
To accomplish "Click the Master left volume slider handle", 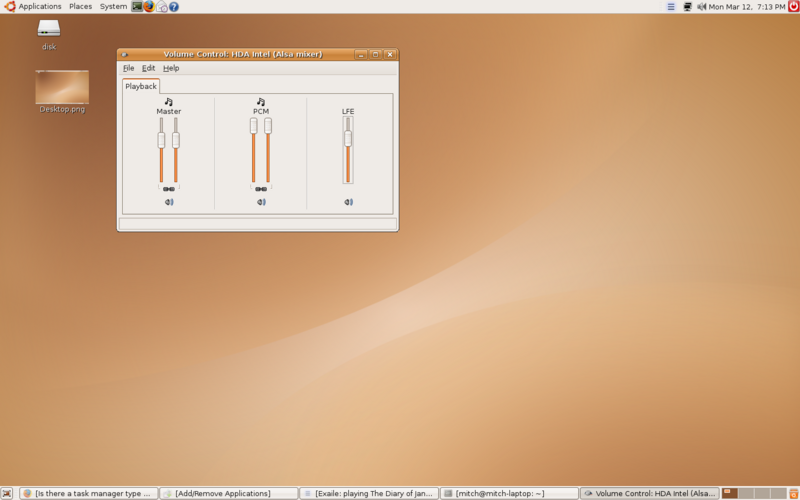I will pyautogui.click(x=161, y=140).
